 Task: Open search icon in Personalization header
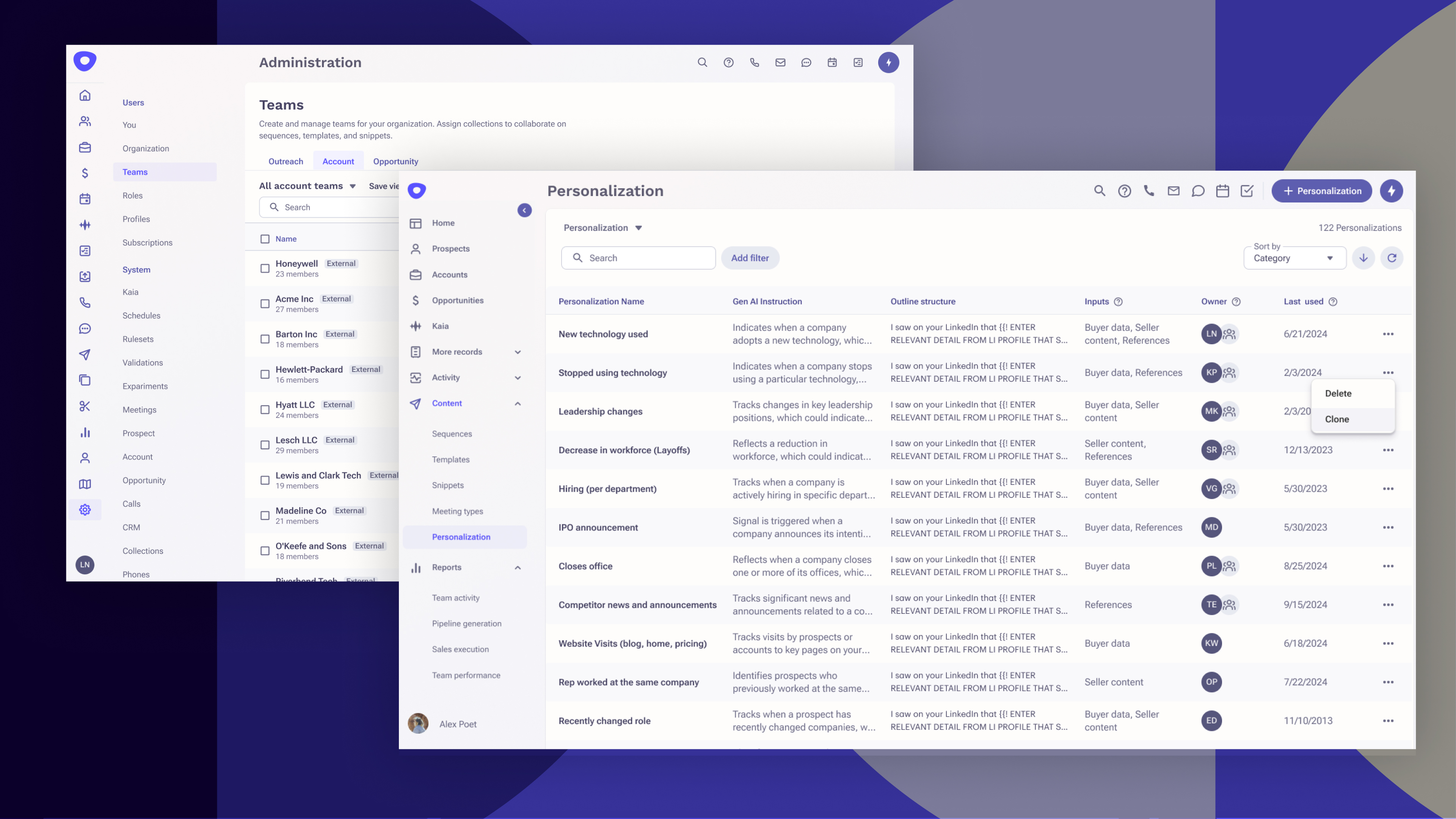(1099, 191)
